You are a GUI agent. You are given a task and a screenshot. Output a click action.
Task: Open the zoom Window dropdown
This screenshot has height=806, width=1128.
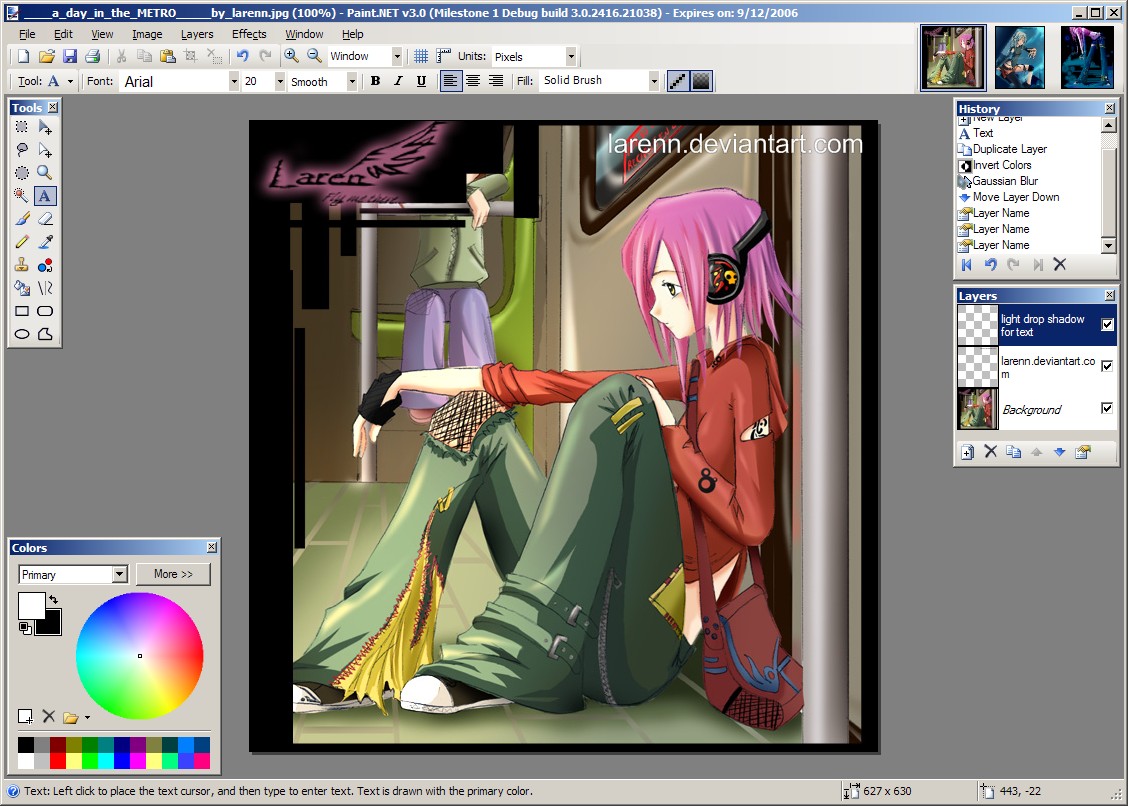pyautogui.click(x=396, y=56)
